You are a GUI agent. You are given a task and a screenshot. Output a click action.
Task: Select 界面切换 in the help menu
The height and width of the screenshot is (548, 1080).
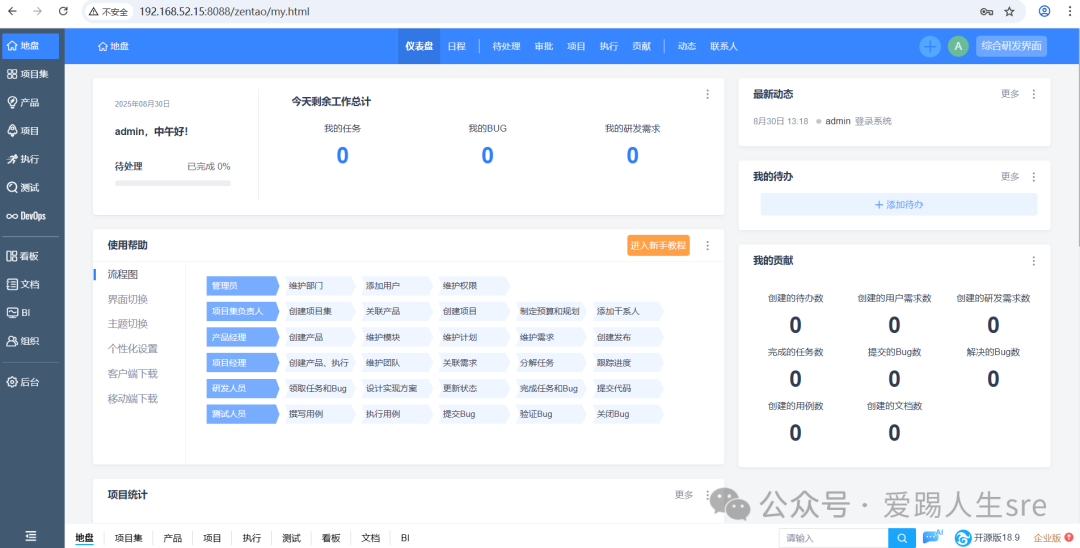(x=127, y=299)
